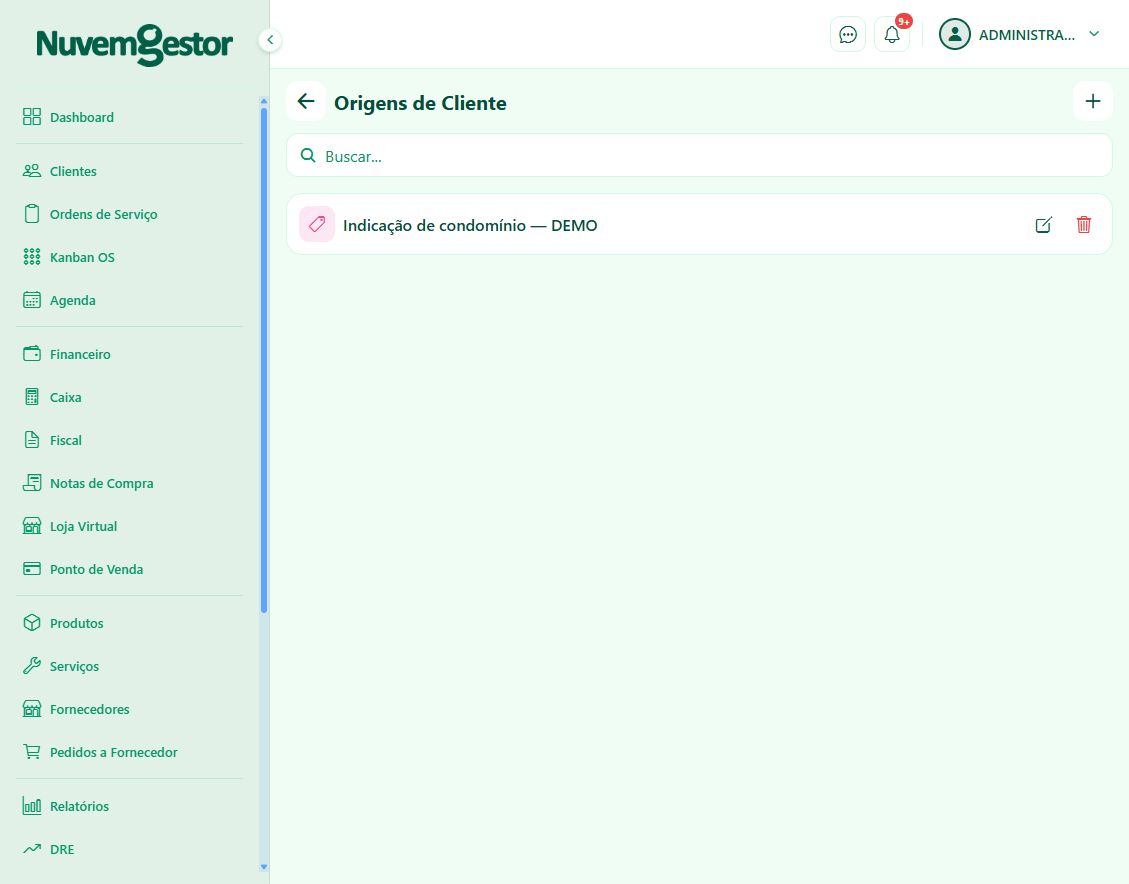
Task: Delete the Indicação de condomínio entry
Action: pyautogui.click(x=1083, y=225)
